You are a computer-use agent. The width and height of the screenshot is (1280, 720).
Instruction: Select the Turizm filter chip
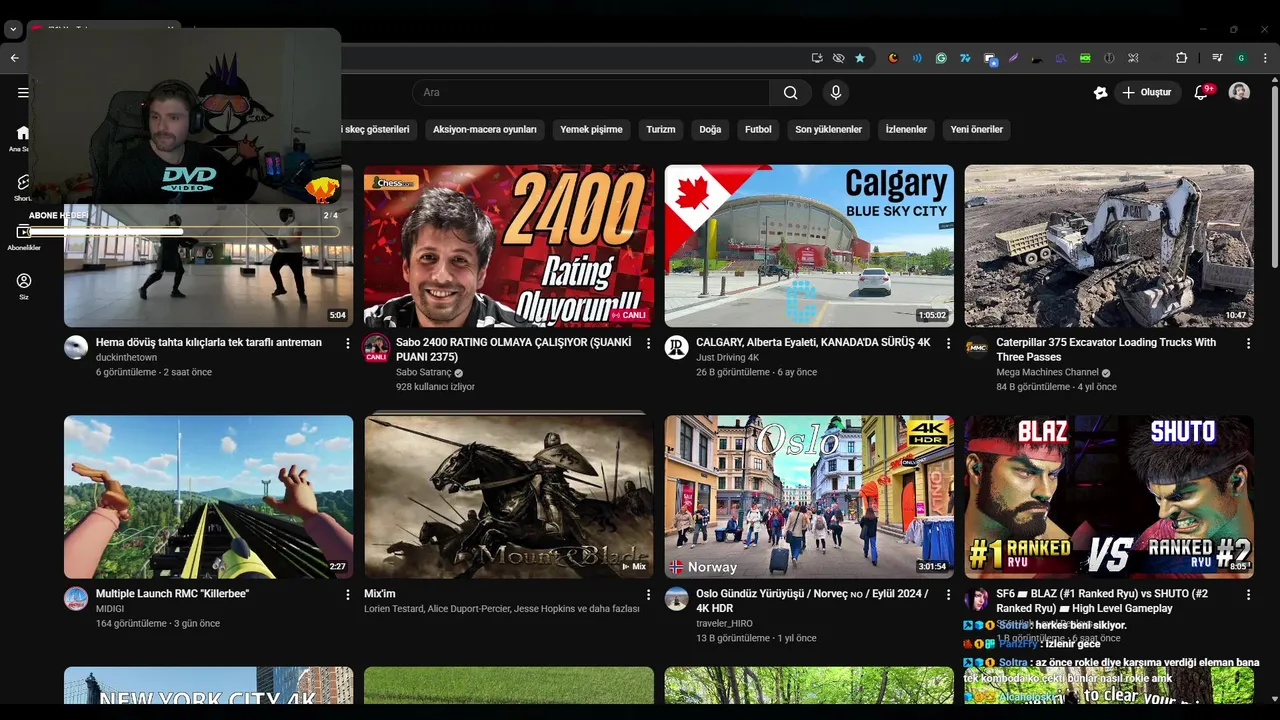click(x=661, y=129)
